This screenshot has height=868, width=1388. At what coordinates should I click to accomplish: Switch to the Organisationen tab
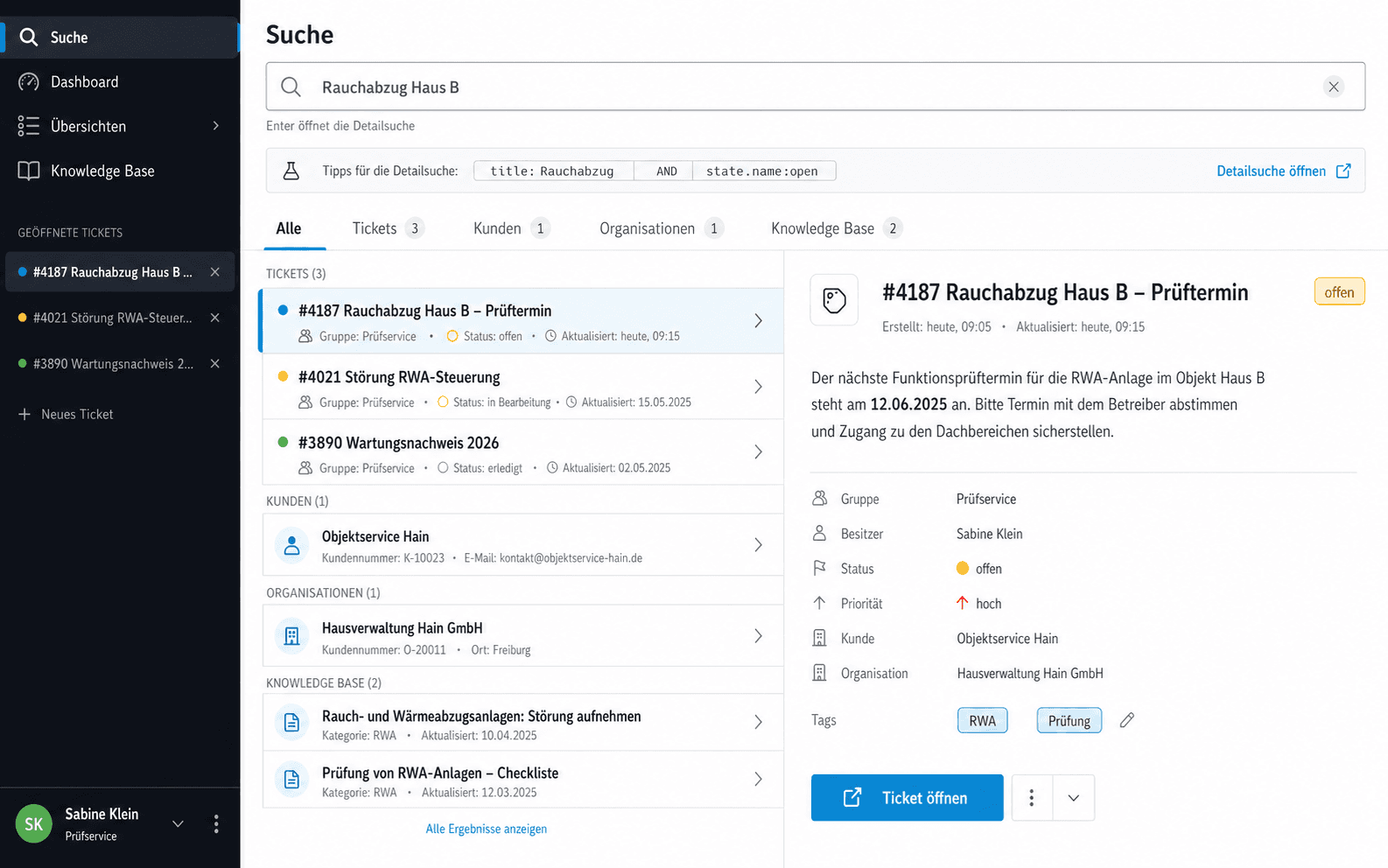(x=661, y=228)
